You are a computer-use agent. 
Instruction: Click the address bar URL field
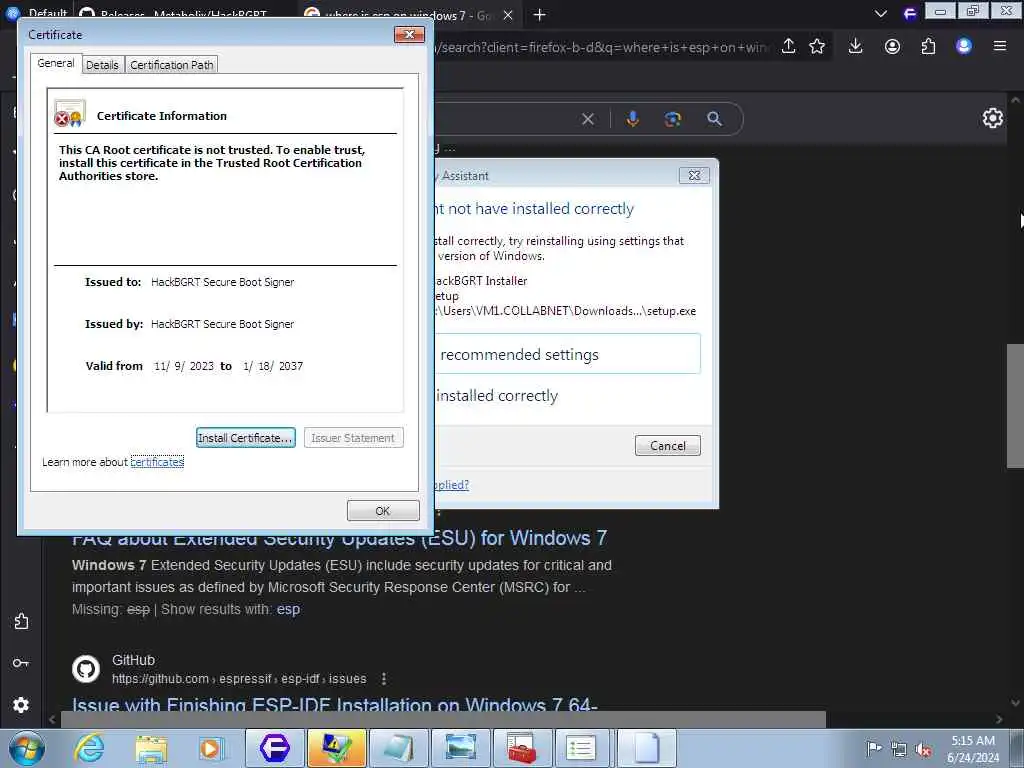pos(604,47)
